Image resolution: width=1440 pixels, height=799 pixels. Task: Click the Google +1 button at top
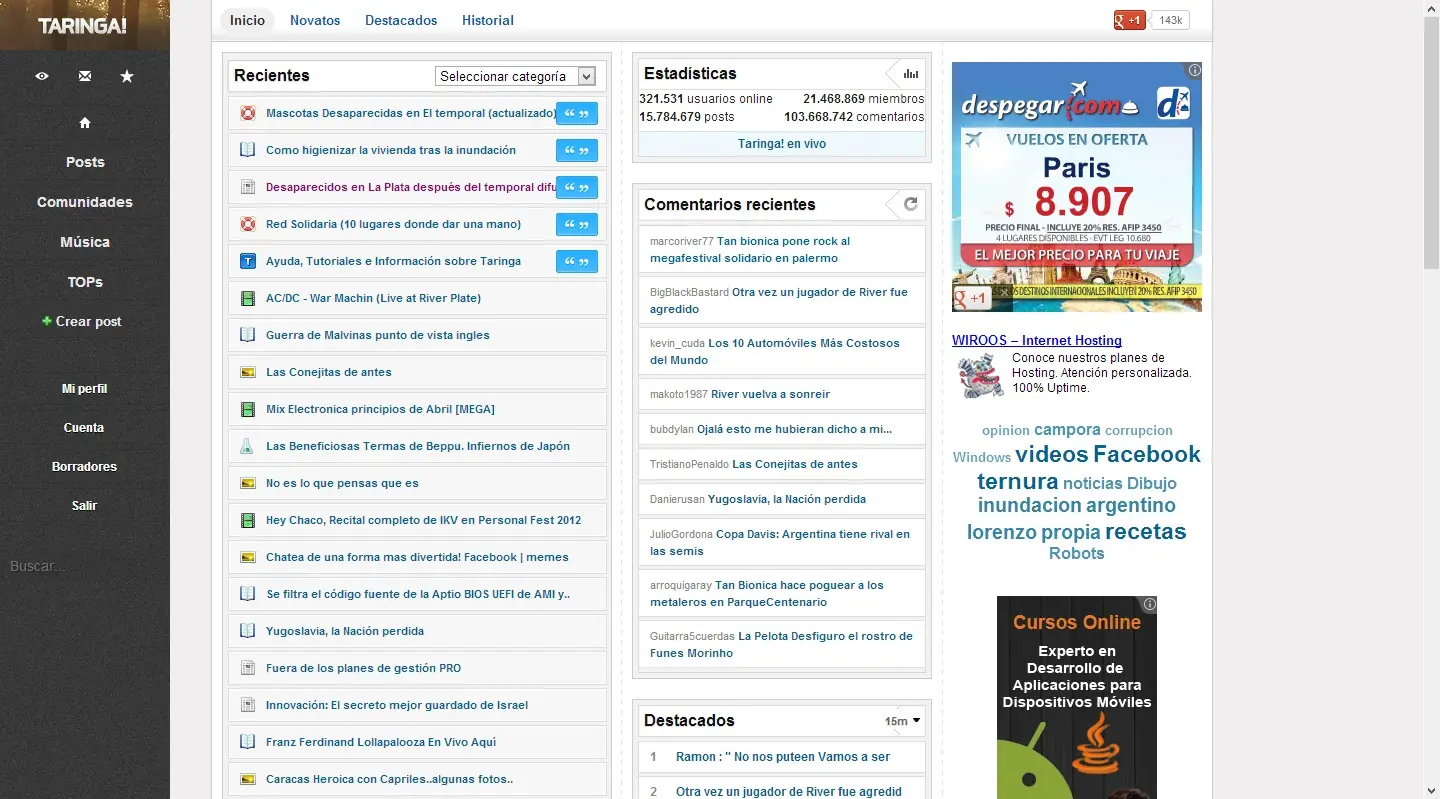(x=1129, y=20)
